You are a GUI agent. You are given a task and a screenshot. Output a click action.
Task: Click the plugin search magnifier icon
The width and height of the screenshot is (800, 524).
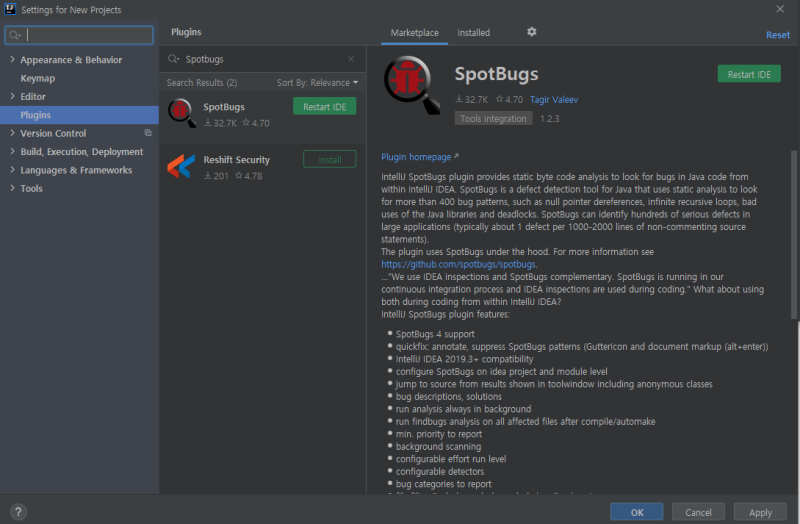point(173,59)
